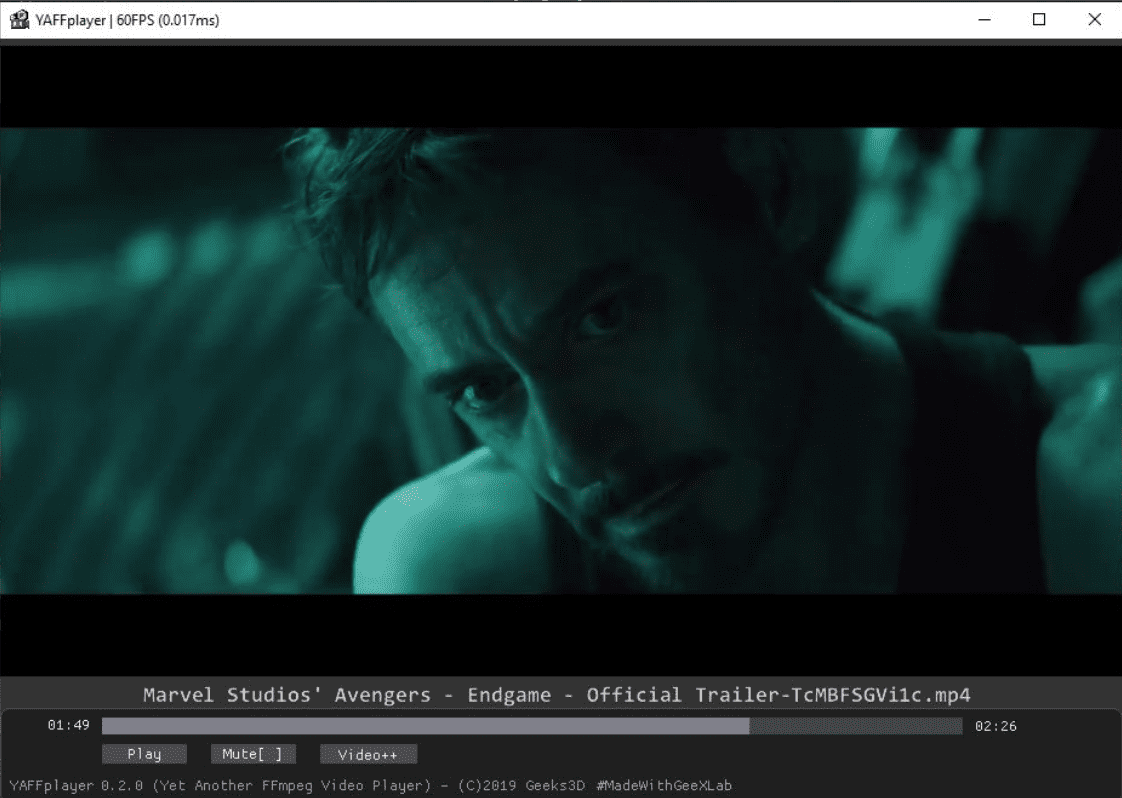Image resolution: width=1122 pixels, height=798 pixels.
Task: Click the elapsed time 01:49 label
Action: tap(69, 726)
